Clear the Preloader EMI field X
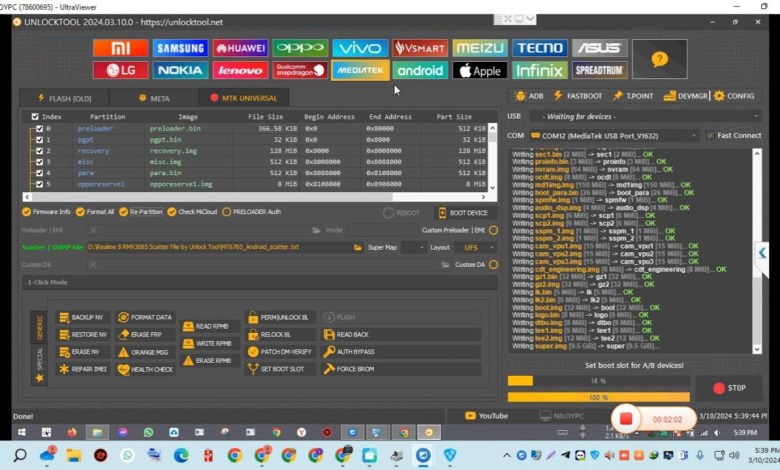This screenshot has width=780, height=470. [x=93, y=230]
